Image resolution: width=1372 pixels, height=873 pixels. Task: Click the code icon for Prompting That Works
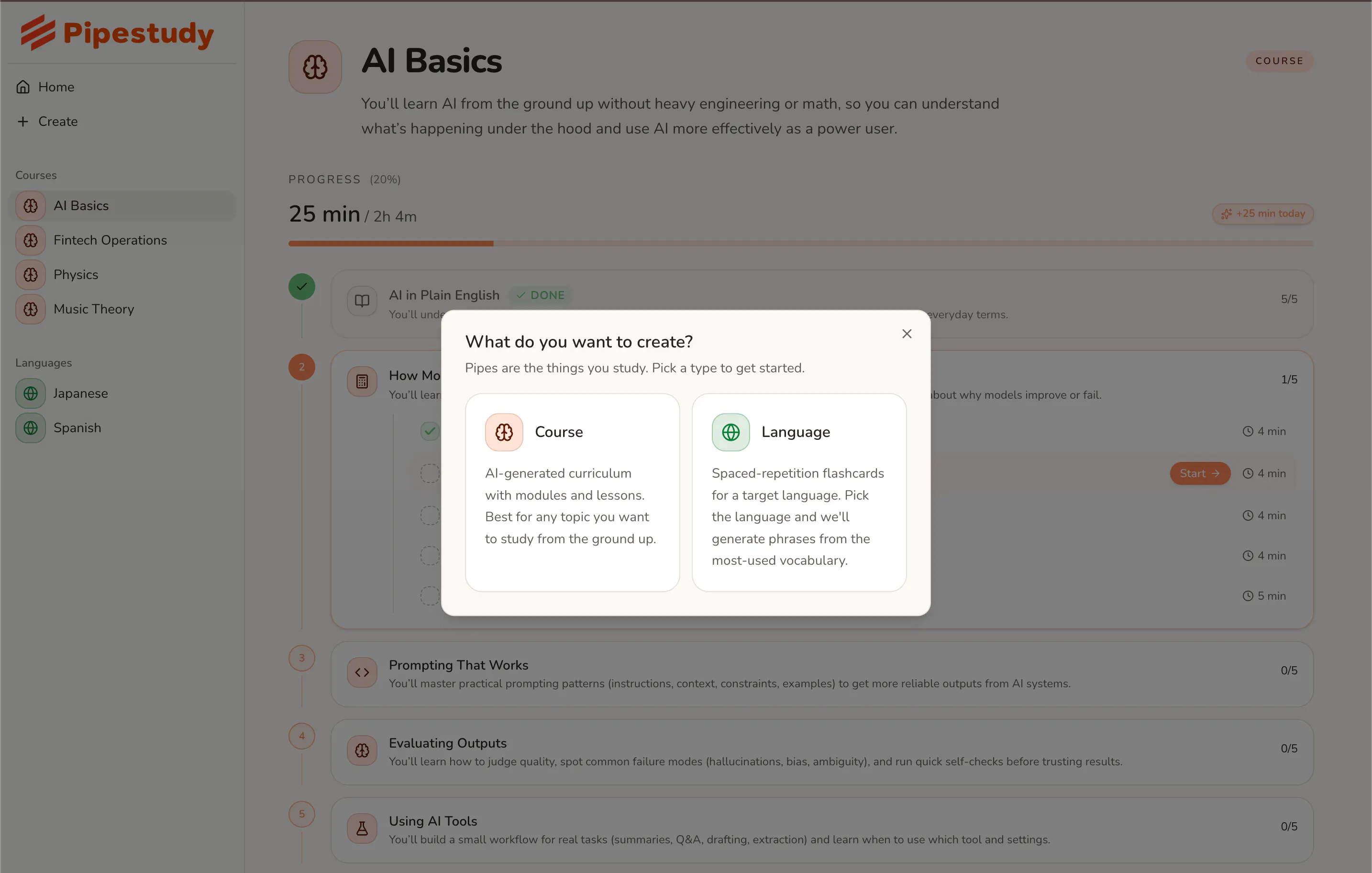[362, 672]
